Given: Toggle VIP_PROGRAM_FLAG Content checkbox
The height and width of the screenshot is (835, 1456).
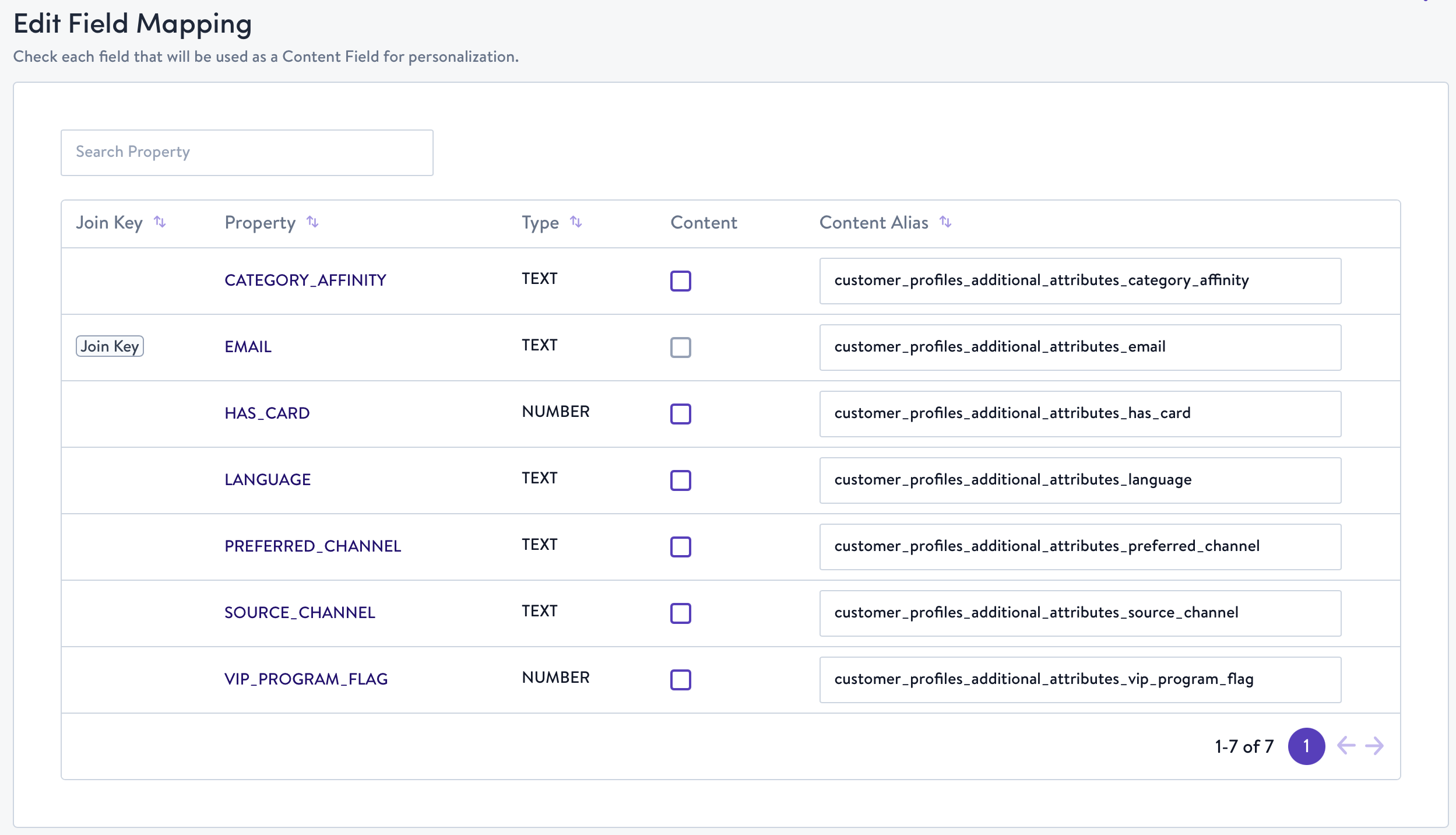Looking at the screenshot, I should 680,680.
